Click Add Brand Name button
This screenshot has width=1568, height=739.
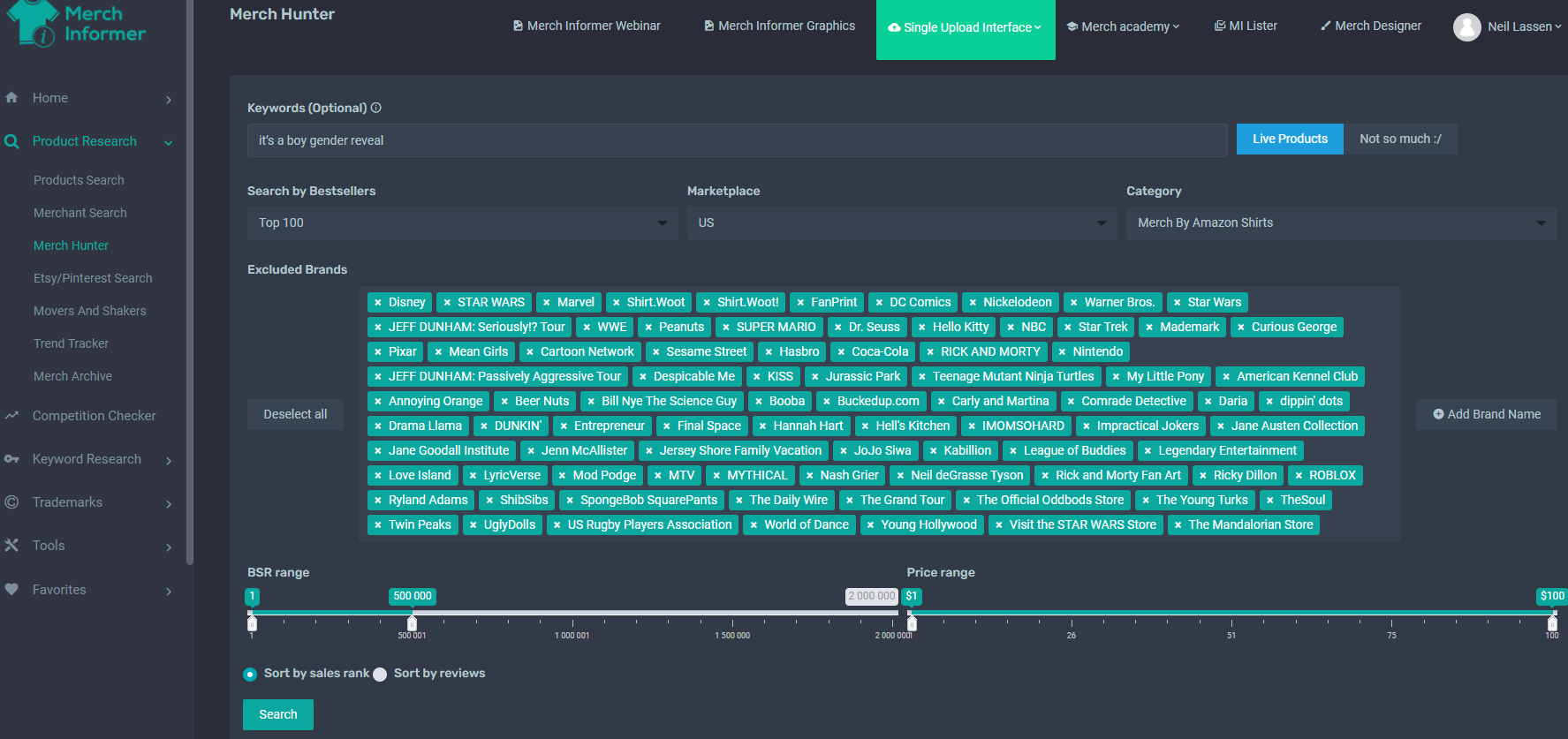coord(1487,414)
